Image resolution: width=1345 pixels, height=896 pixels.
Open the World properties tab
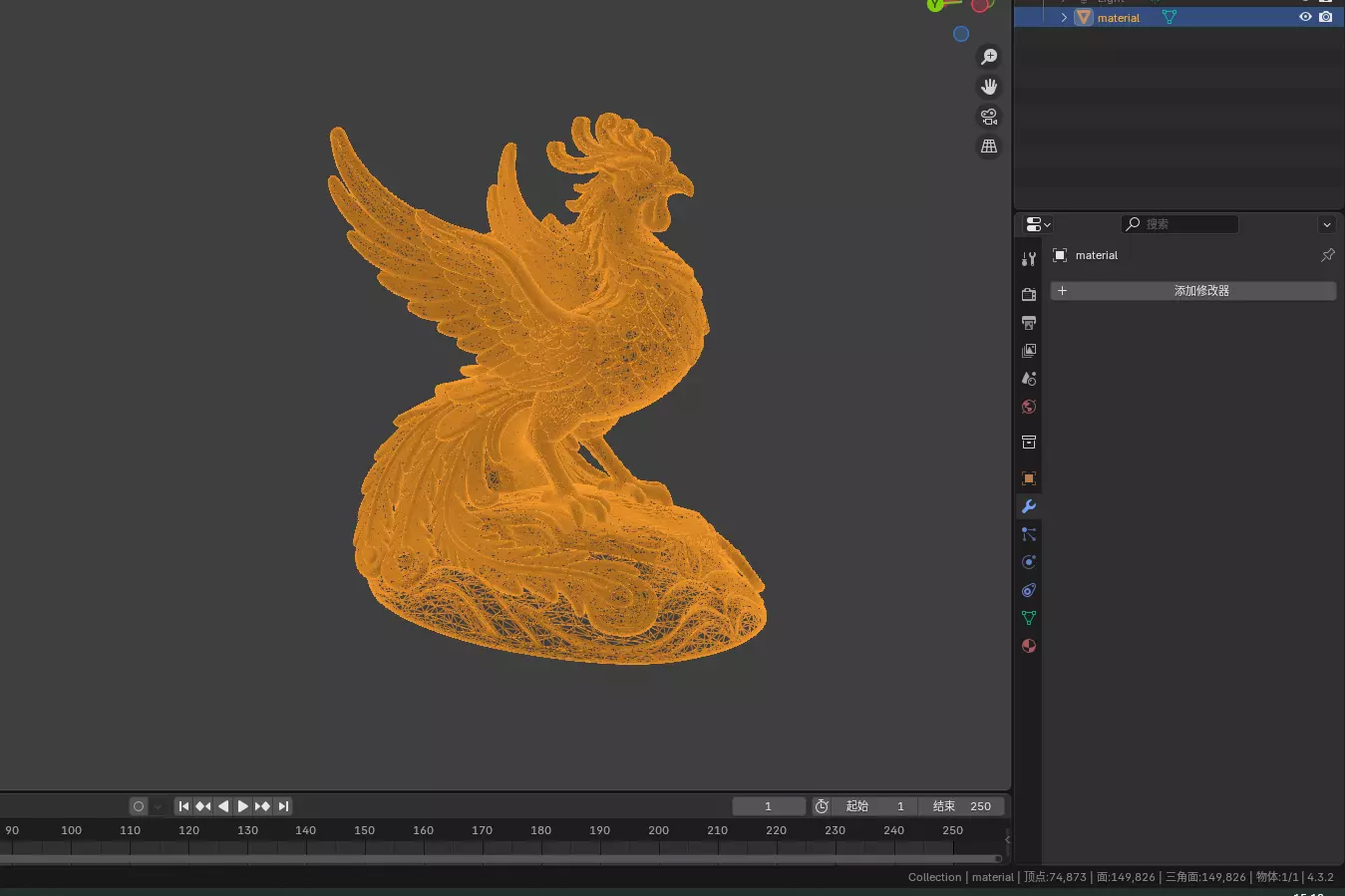(1029, 407)
